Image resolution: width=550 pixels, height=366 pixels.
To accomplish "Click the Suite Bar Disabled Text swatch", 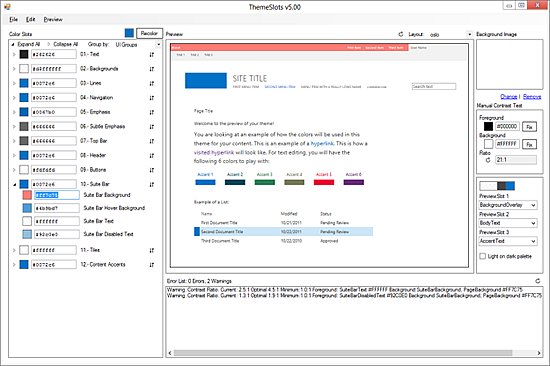I will tap(27, 234).
